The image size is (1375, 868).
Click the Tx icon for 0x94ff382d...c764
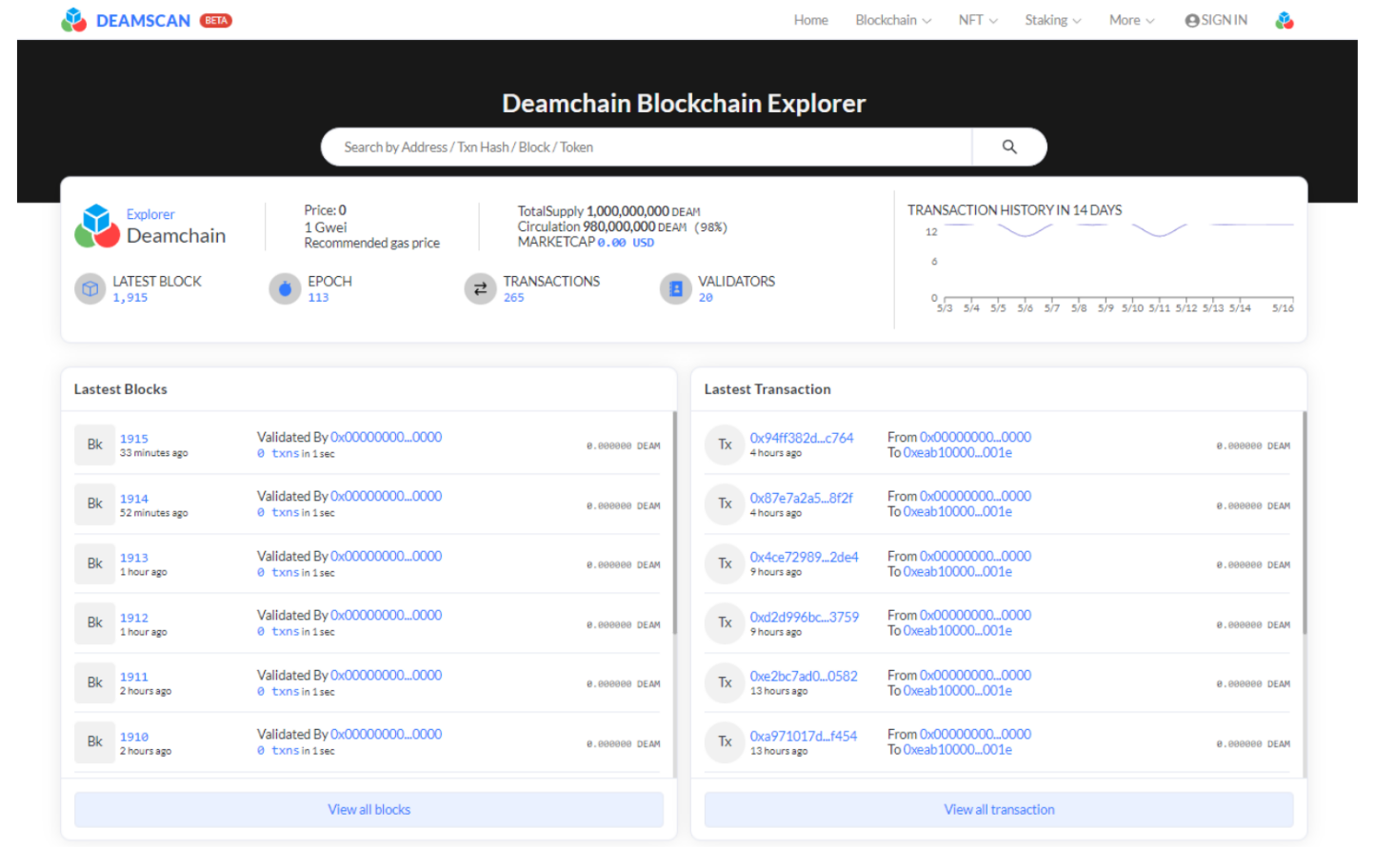725,444
